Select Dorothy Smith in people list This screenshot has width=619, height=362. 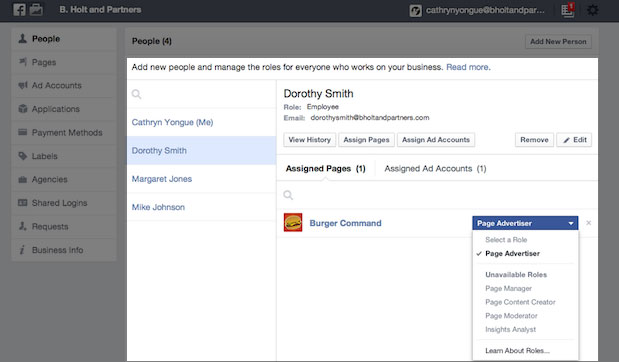tap(201, 150)
